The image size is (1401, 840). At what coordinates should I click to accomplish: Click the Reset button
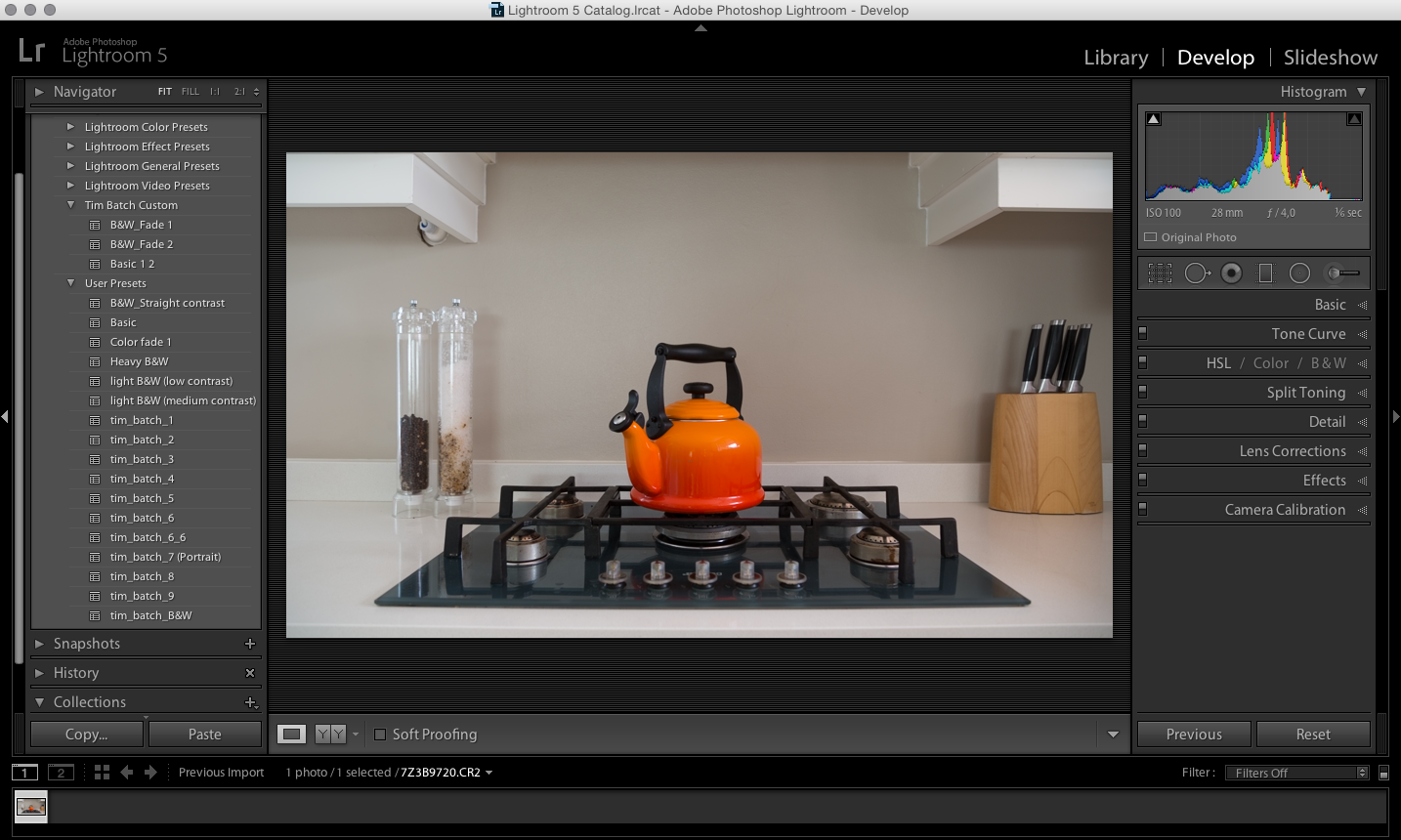coord(1313,735)
